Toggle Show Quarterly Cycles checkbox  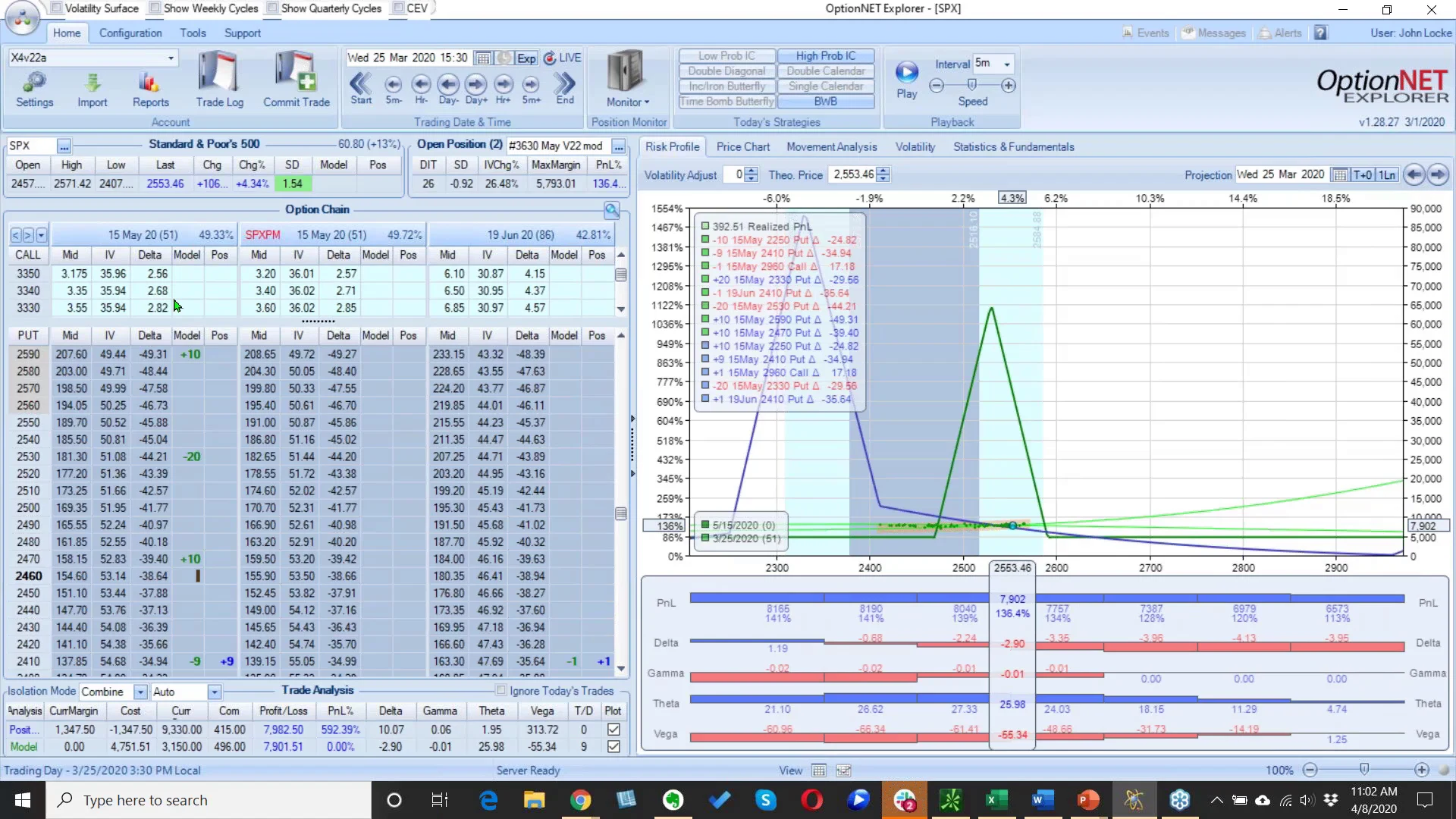tap(273, 8)
